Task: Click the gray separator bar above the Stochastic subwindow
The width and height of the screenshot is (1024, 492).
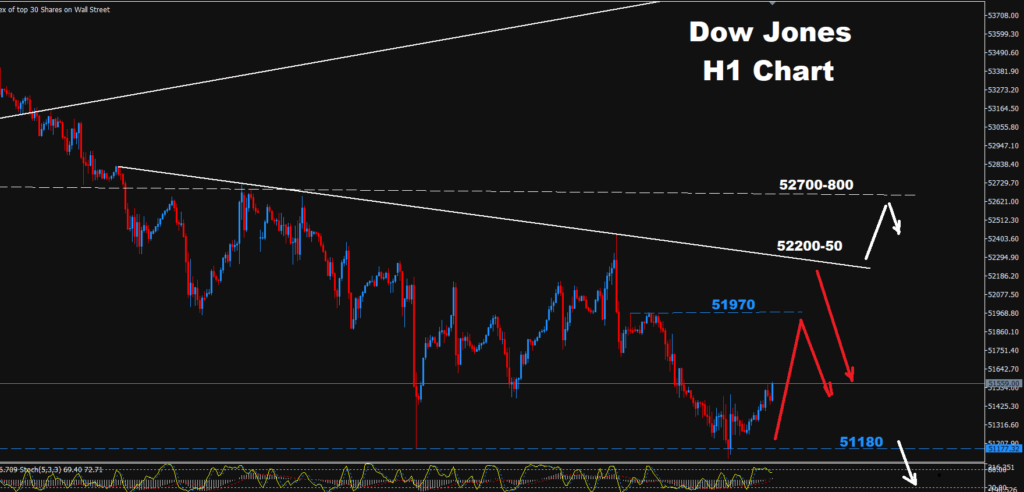Action: point(492,463)
